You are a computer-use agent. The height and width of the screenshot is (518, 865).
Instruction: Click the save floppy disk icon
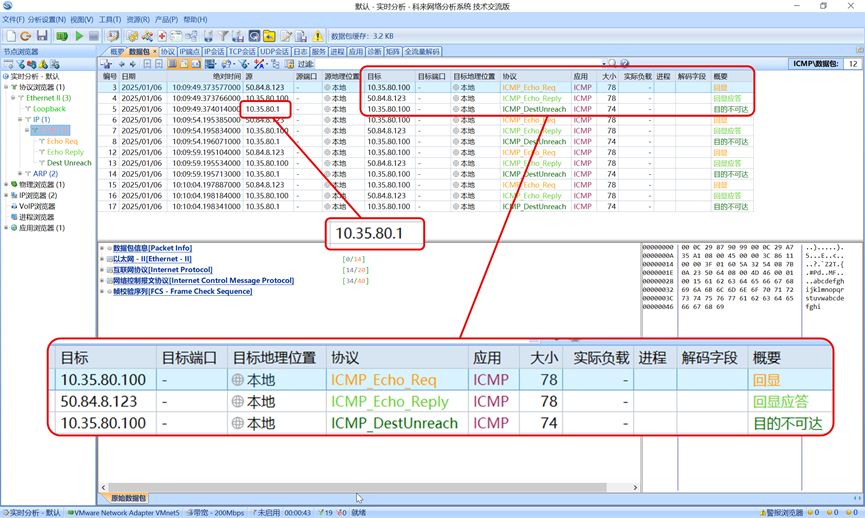pyautogui.click(x=42, y=36)
